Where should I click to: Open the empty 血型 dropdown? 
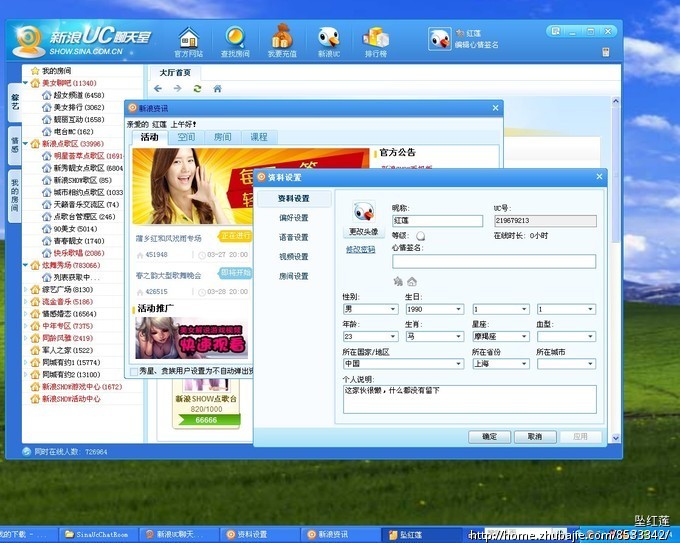tap(566, 337)
